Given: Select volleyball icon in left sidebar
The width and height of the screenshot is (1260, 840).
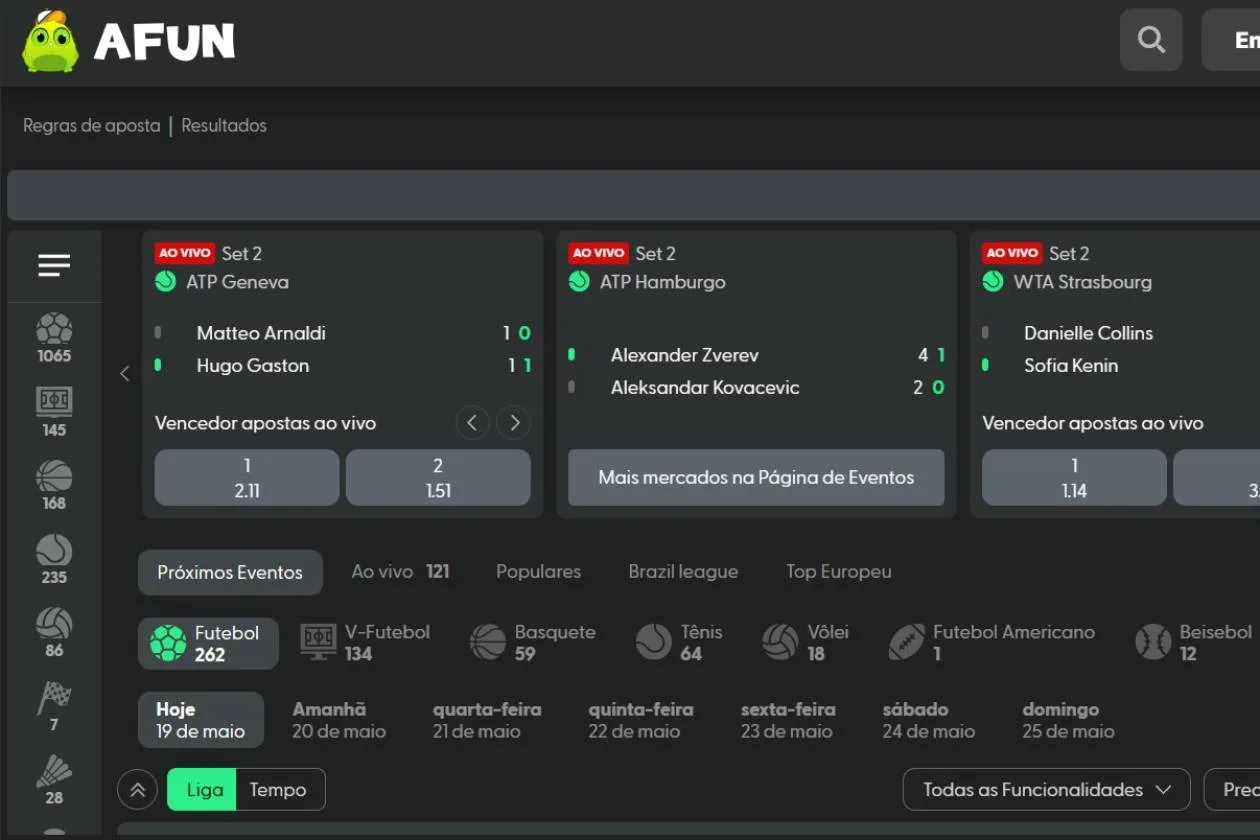Looking at the screenshot, I should 54,624.
